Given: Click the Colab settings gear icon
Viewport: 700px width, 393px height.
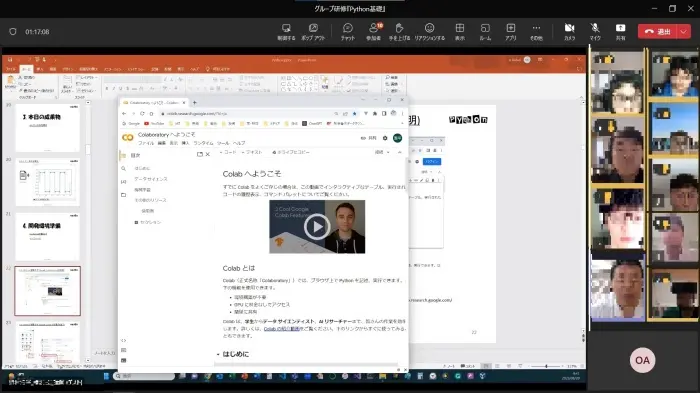Looking at the screenshot, I should point(385,138).
